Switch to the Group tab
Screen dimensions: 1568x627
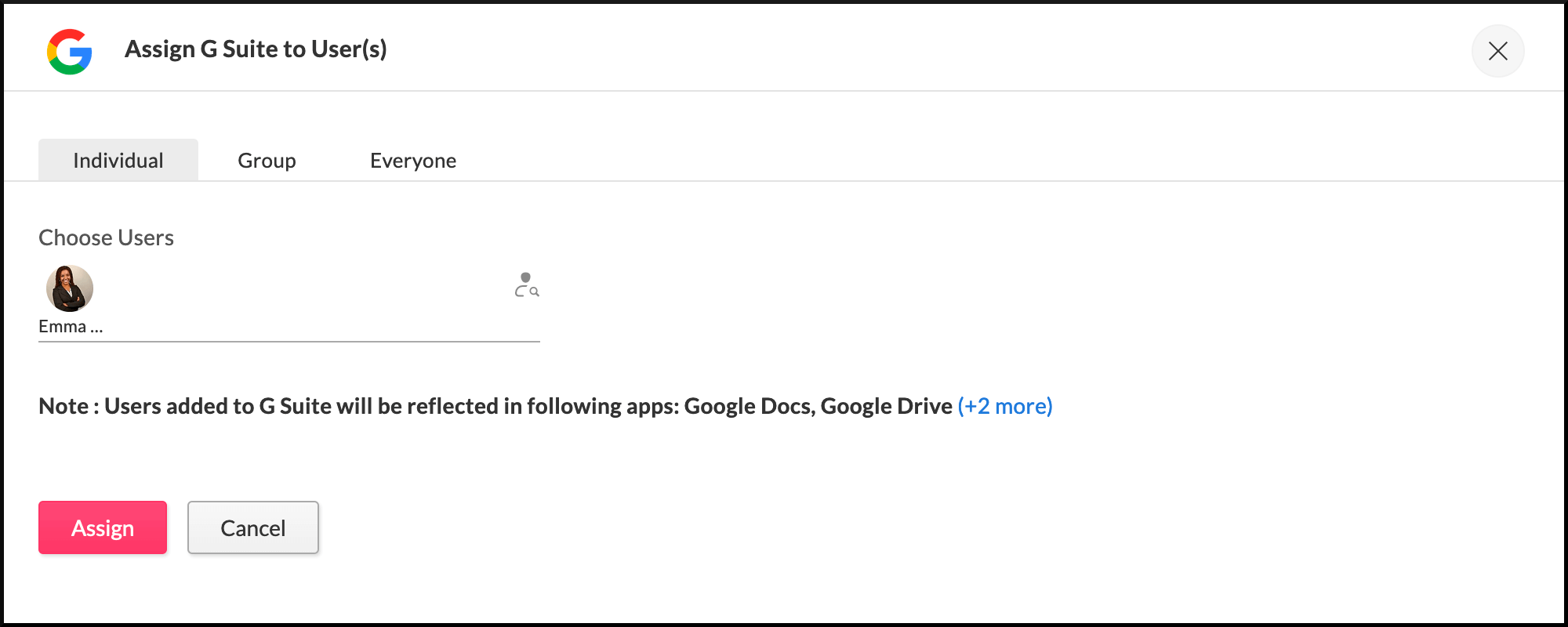(267, 160)
